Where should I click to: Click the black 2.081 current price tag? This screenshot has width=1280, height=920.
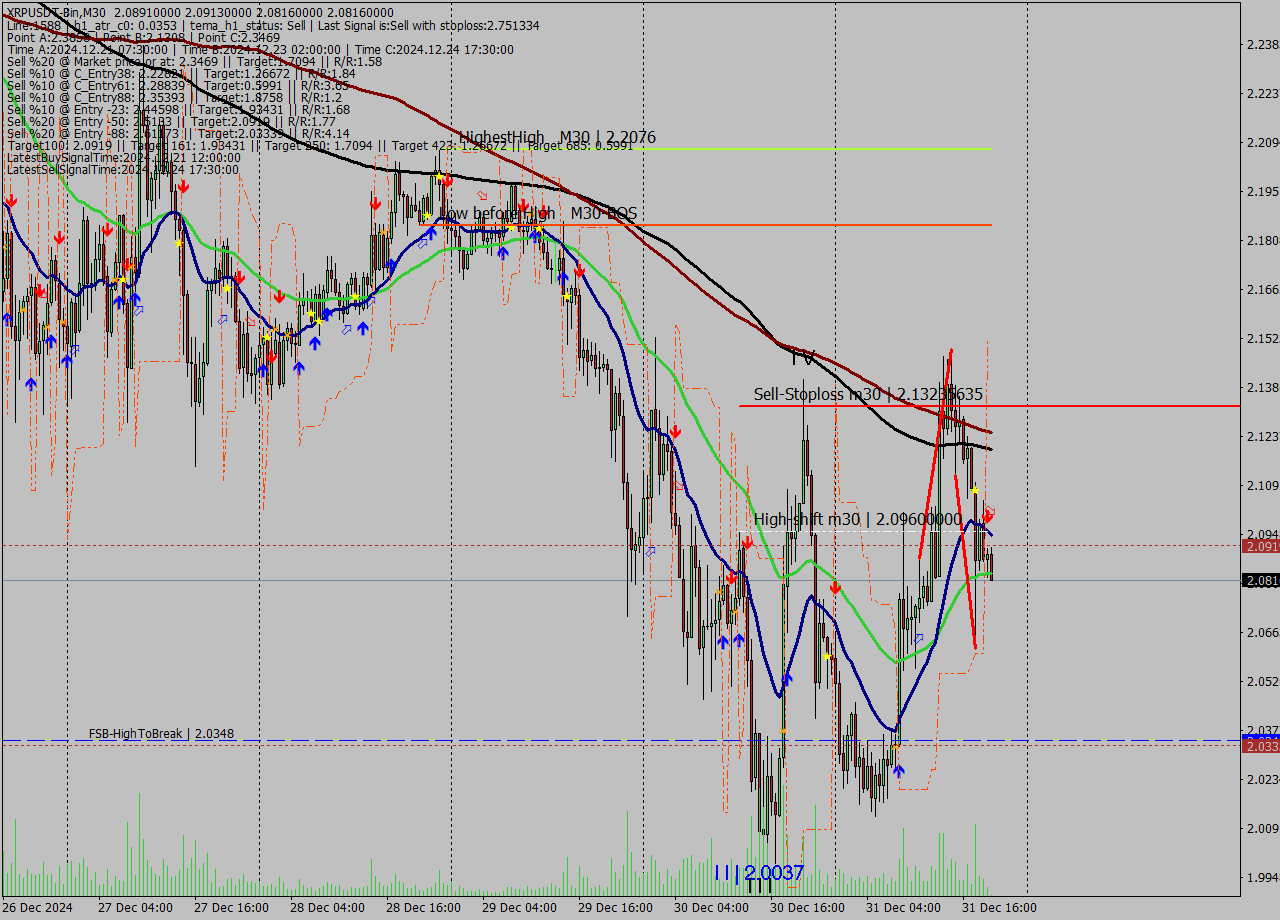pos(1260,580)
